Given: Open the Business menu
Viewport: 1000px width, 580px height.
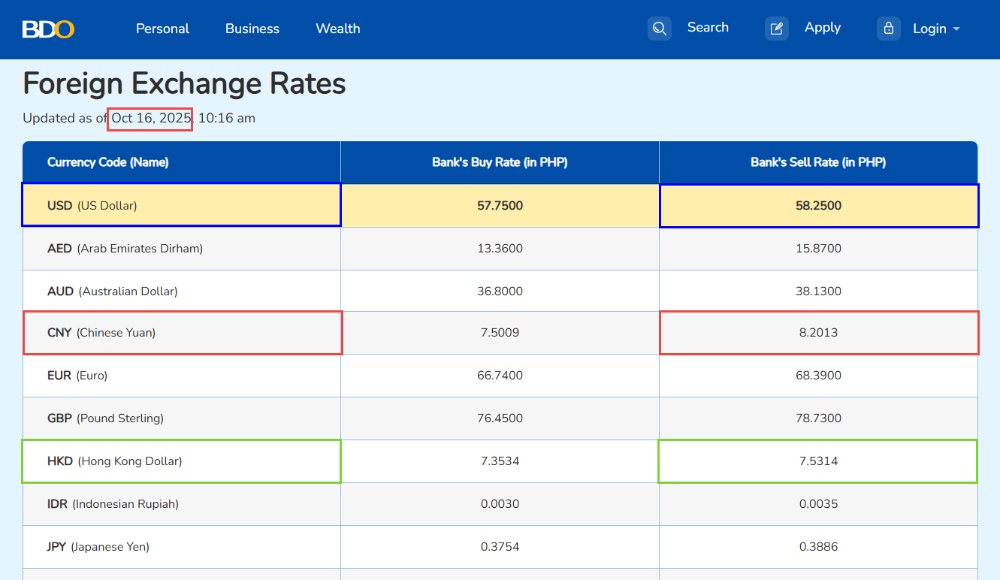Looking at the screenshot, I should click(x=252, y=29).
